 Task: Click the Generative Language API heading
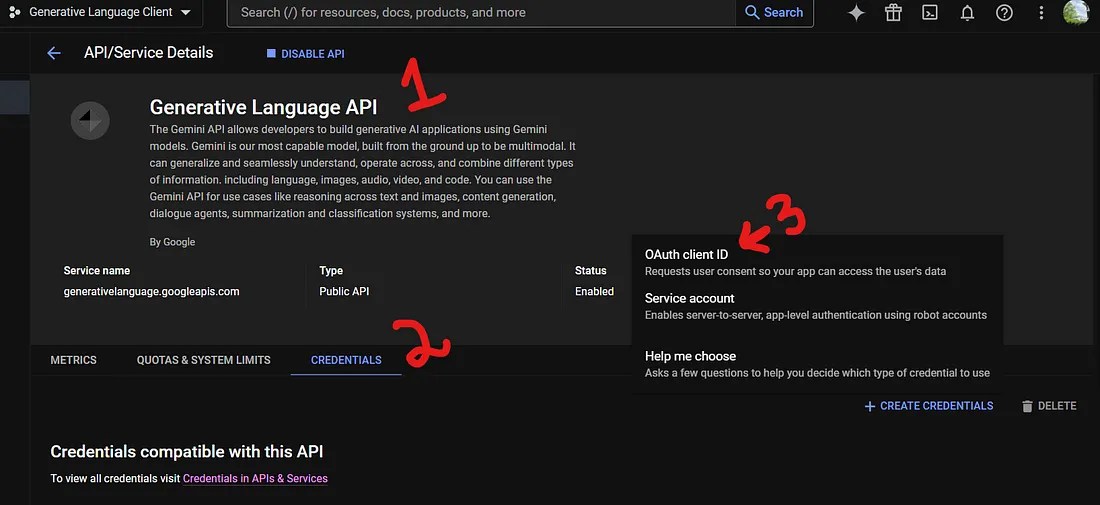click(263, 107)
